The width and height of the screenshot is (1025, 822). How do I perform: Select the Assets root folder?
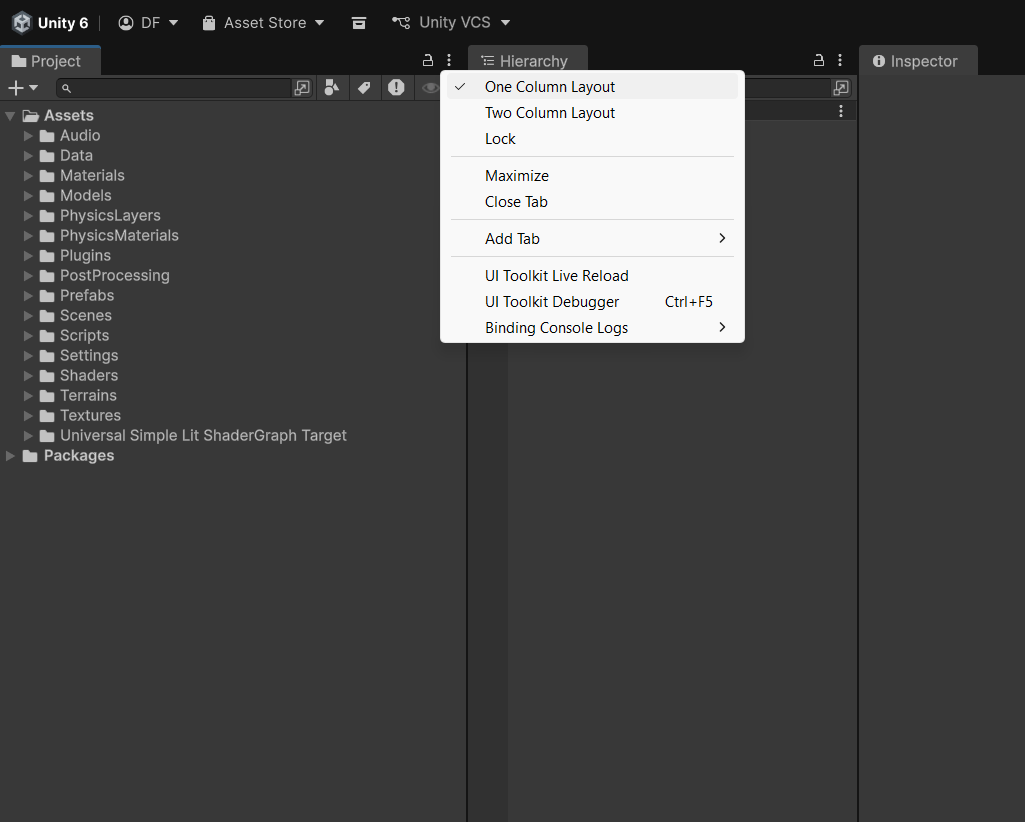[x=69, y=116]
